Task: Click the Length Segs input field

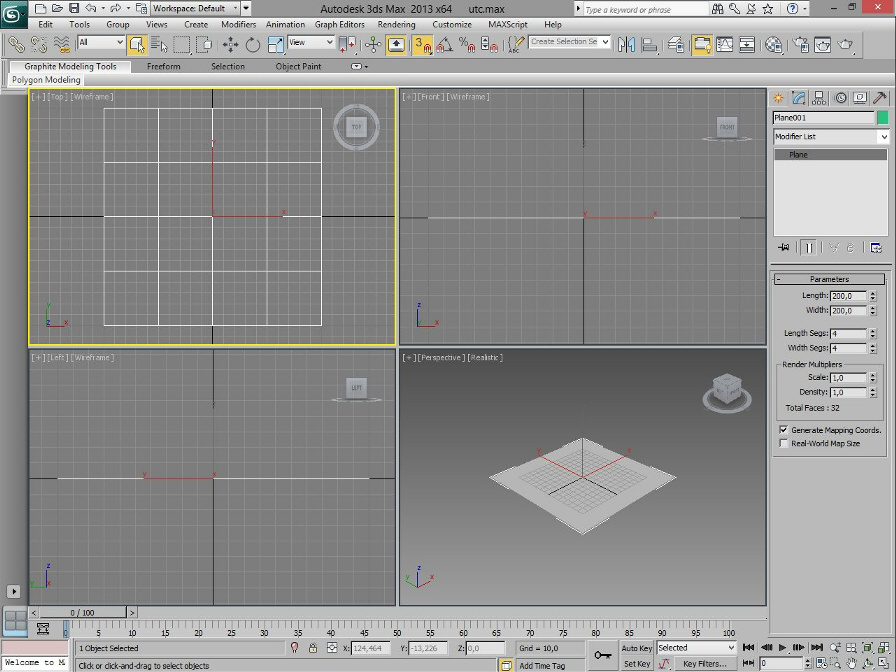Action: coord(849,333)
